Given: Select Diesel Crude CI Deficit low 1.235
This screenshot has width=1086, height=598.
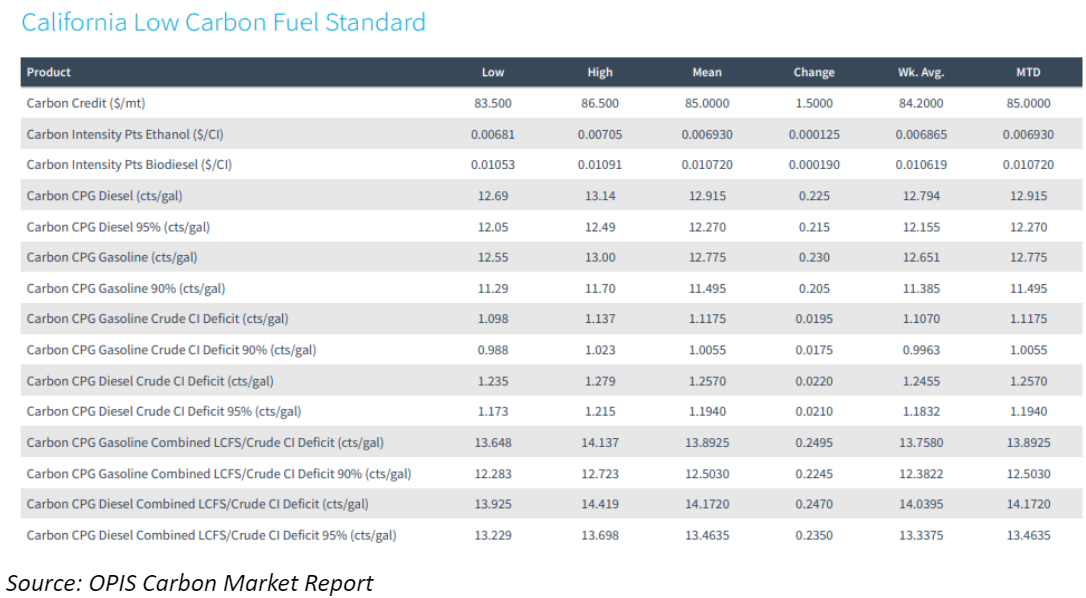Looking at the screenshot, I should (492, 381).
